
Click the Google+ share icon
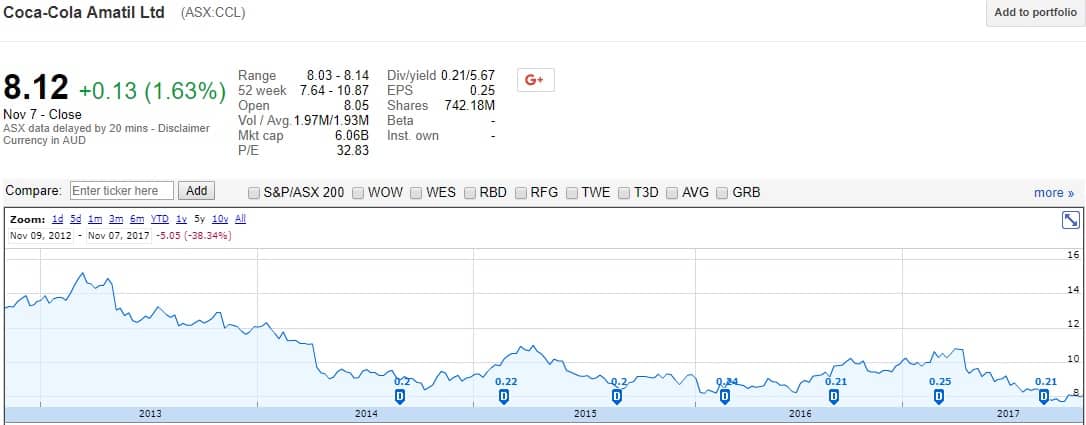[x=535, y=80]
